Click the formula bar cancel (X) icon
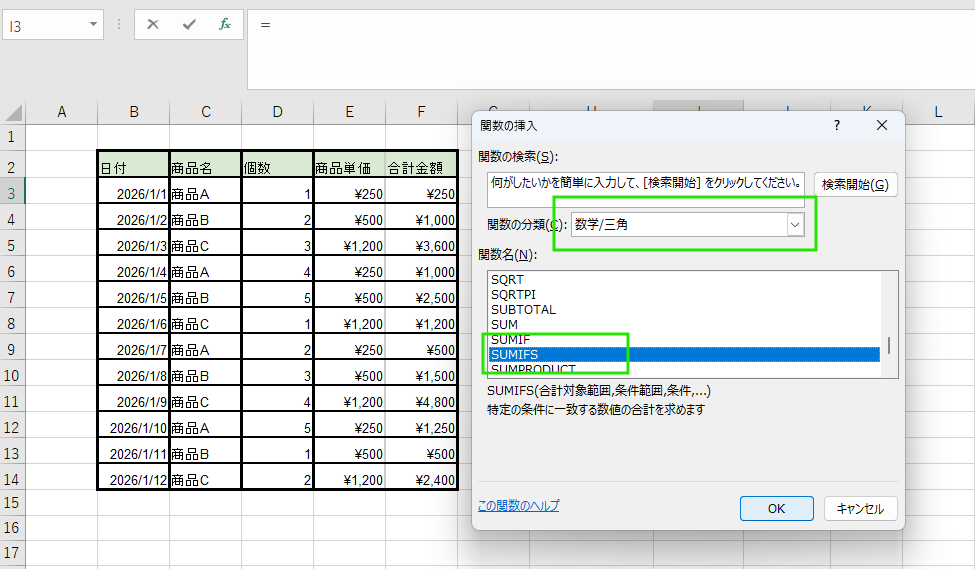Viewport: 975px width, 569px height. click(x=153, y=25)
